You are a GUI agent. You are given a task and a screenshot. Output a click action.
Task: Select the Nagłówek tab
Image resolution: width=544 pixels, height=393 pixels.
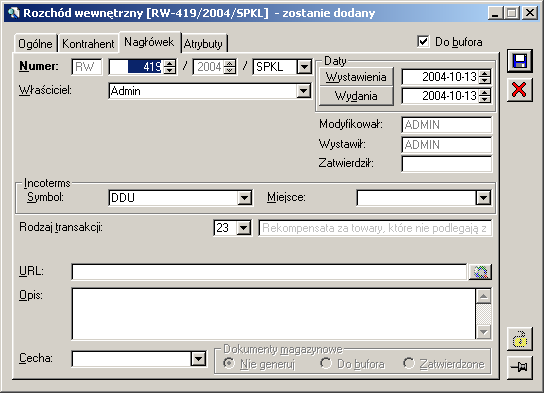[x=149, y=42]
